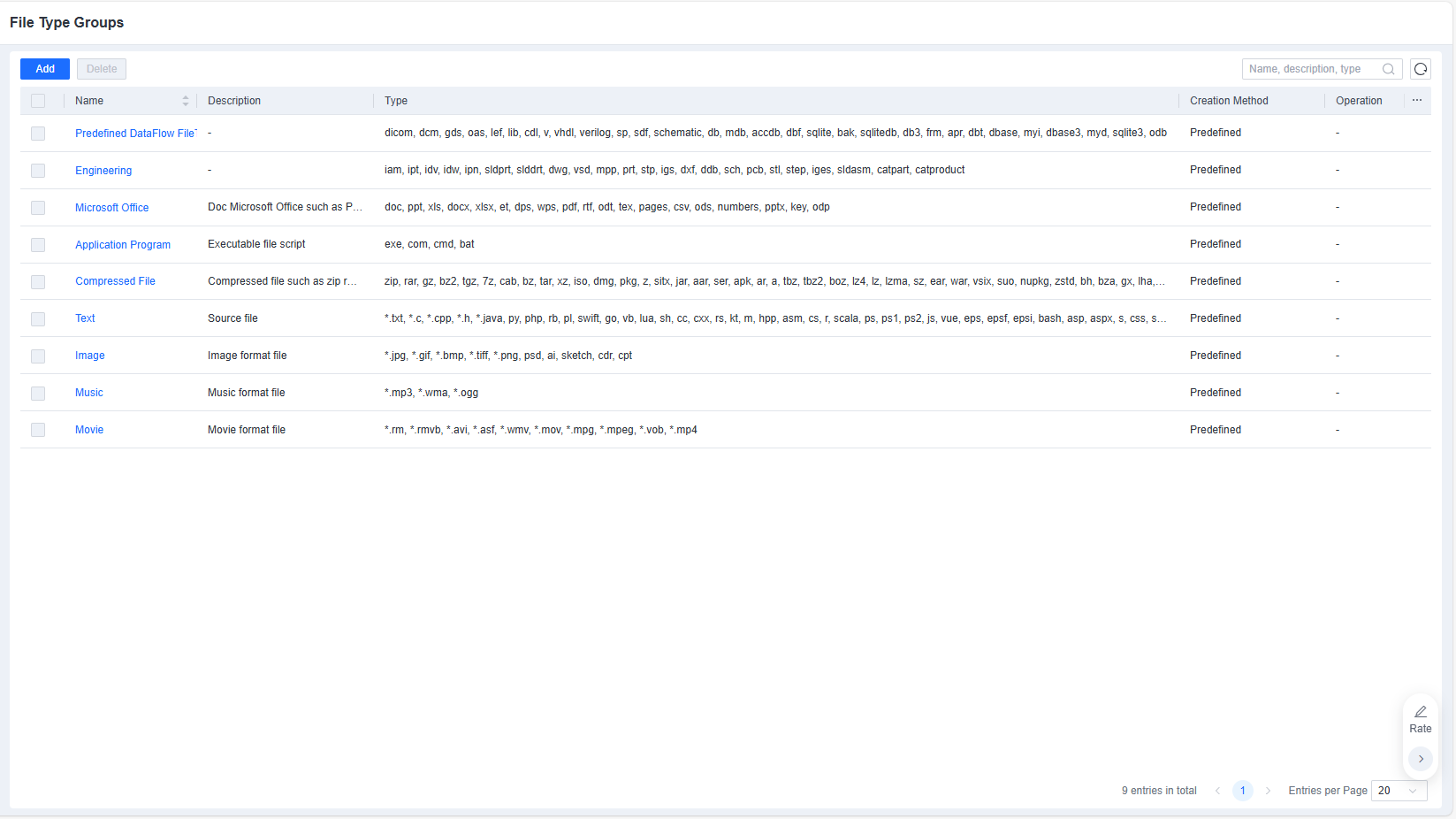Sort the table by Name column

pos(186,101)
